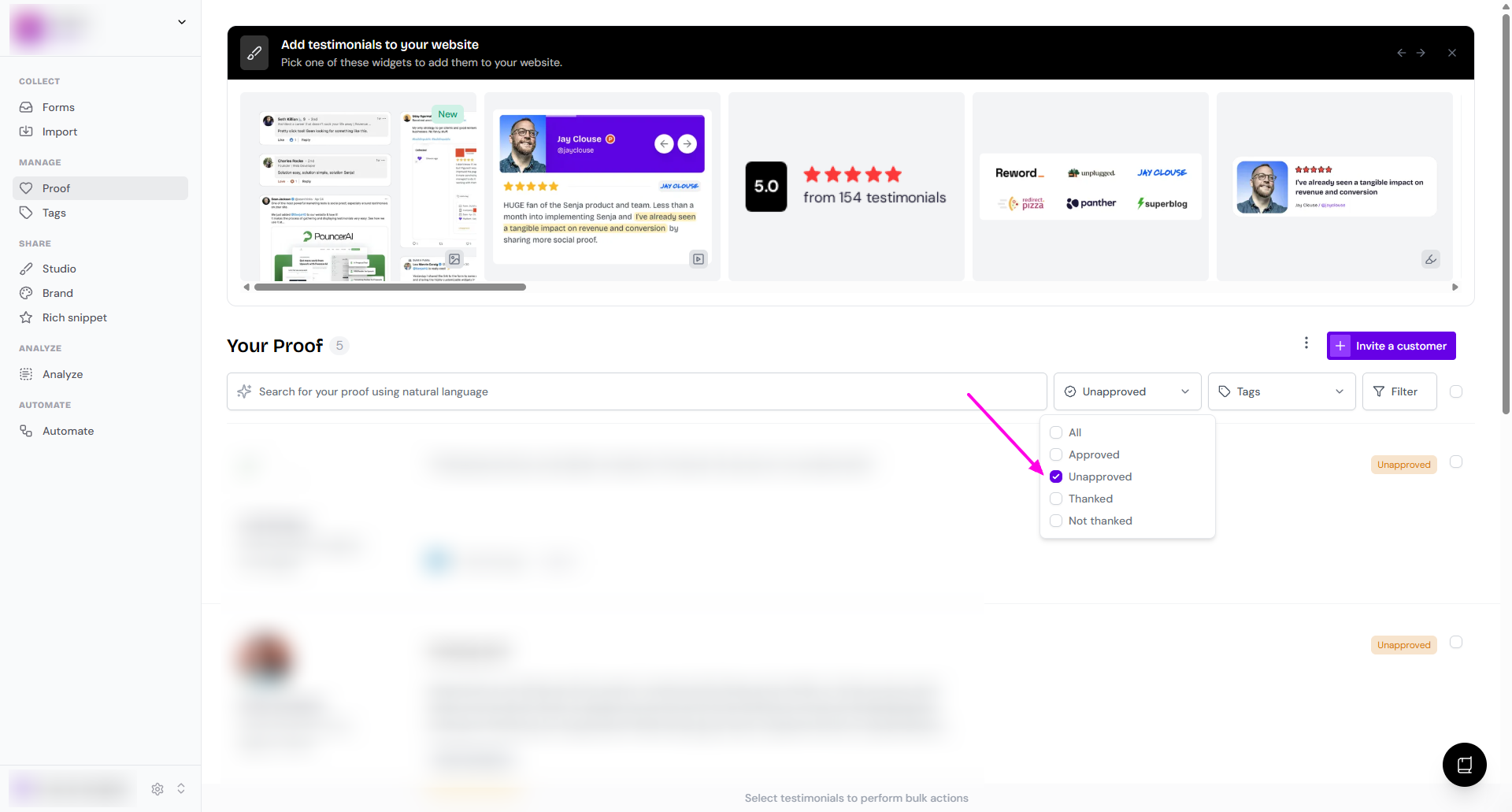The image size is (1512, 812).
Task: Expand the workspace switcher chevron
Action: (182, 22)
